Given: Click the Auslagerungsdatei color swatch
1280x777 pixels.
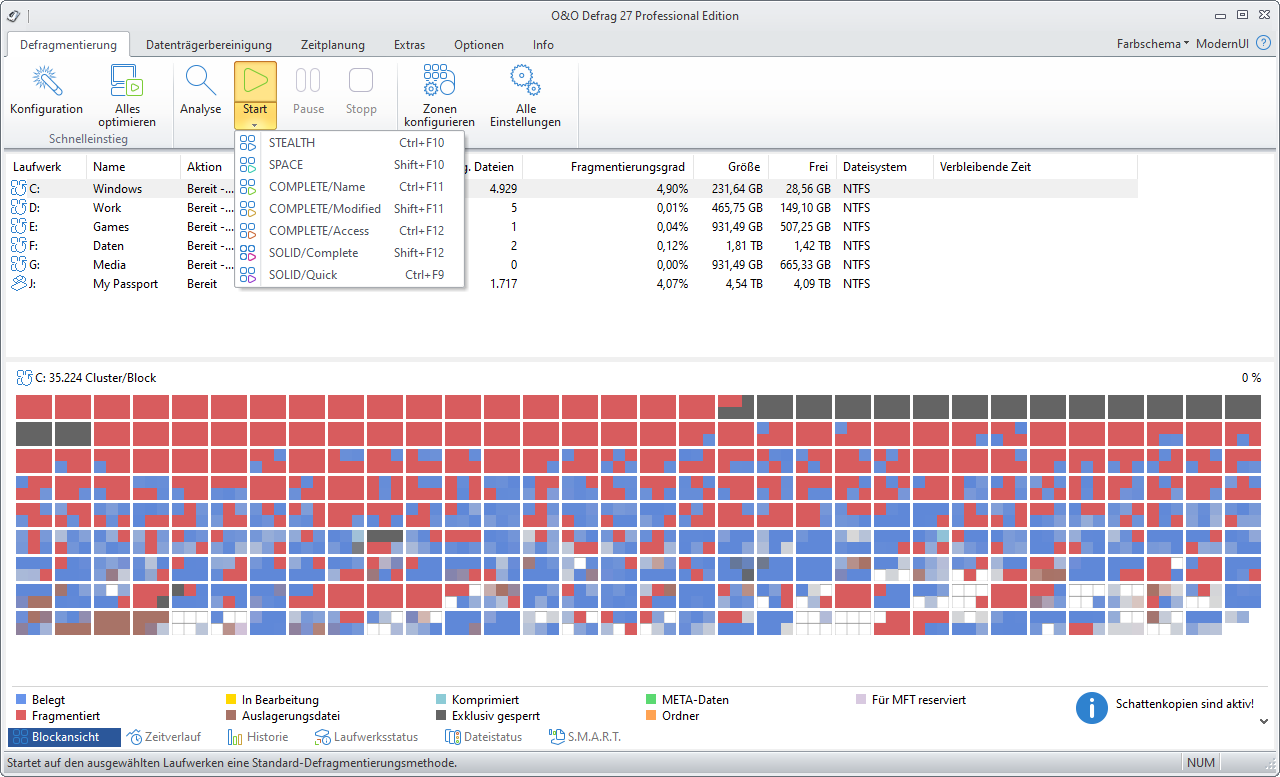Looking at the screenshot, I should click(x=231, y=716).
